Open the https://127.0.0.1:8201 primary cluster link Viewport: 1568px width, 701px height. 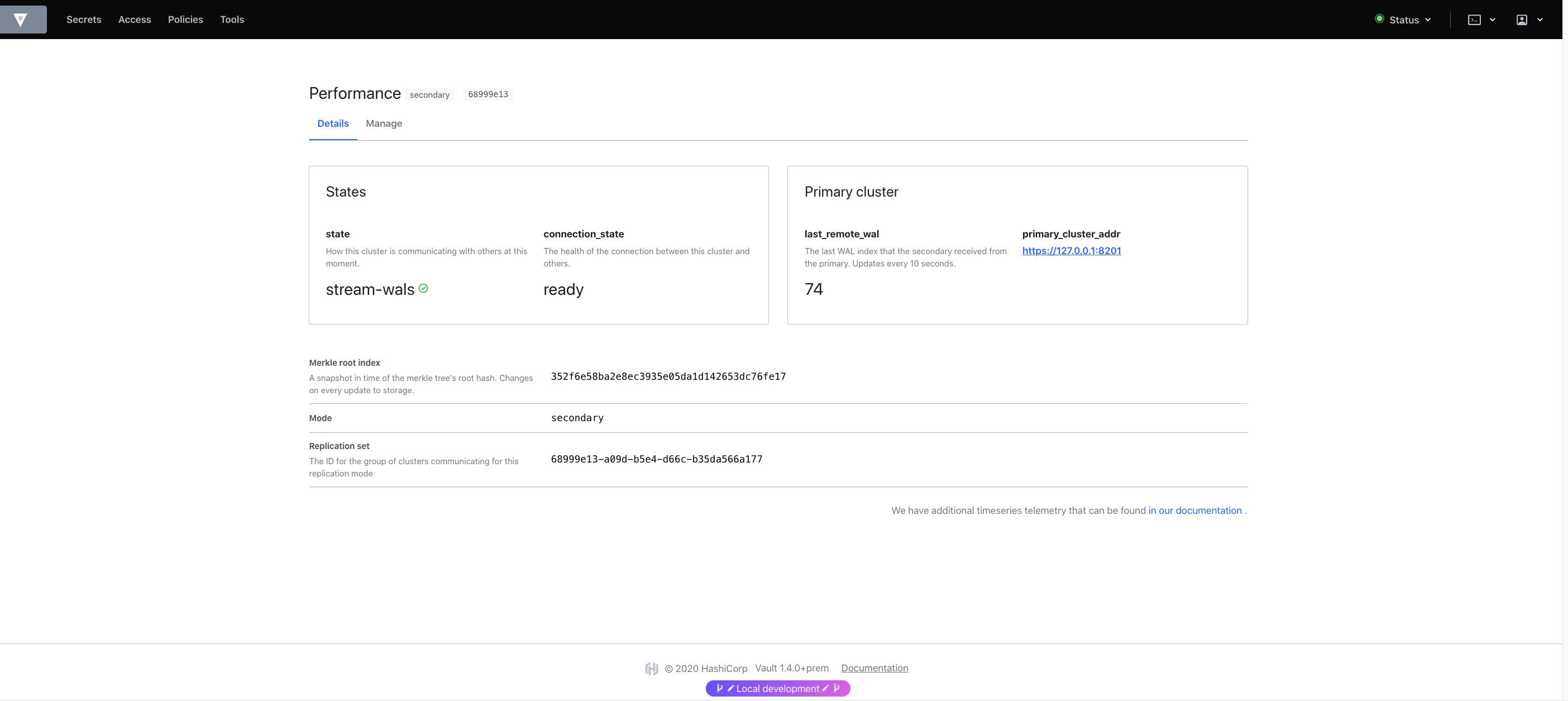1072,251
